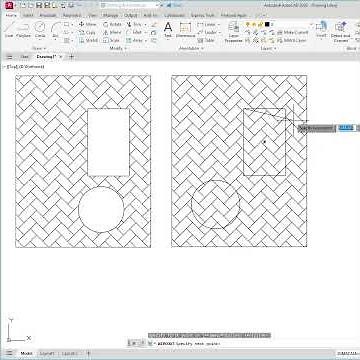The height and width of the screenshot is (360, 360).
Task: Expand the Layers panel flyout
Action: point(268,48)
